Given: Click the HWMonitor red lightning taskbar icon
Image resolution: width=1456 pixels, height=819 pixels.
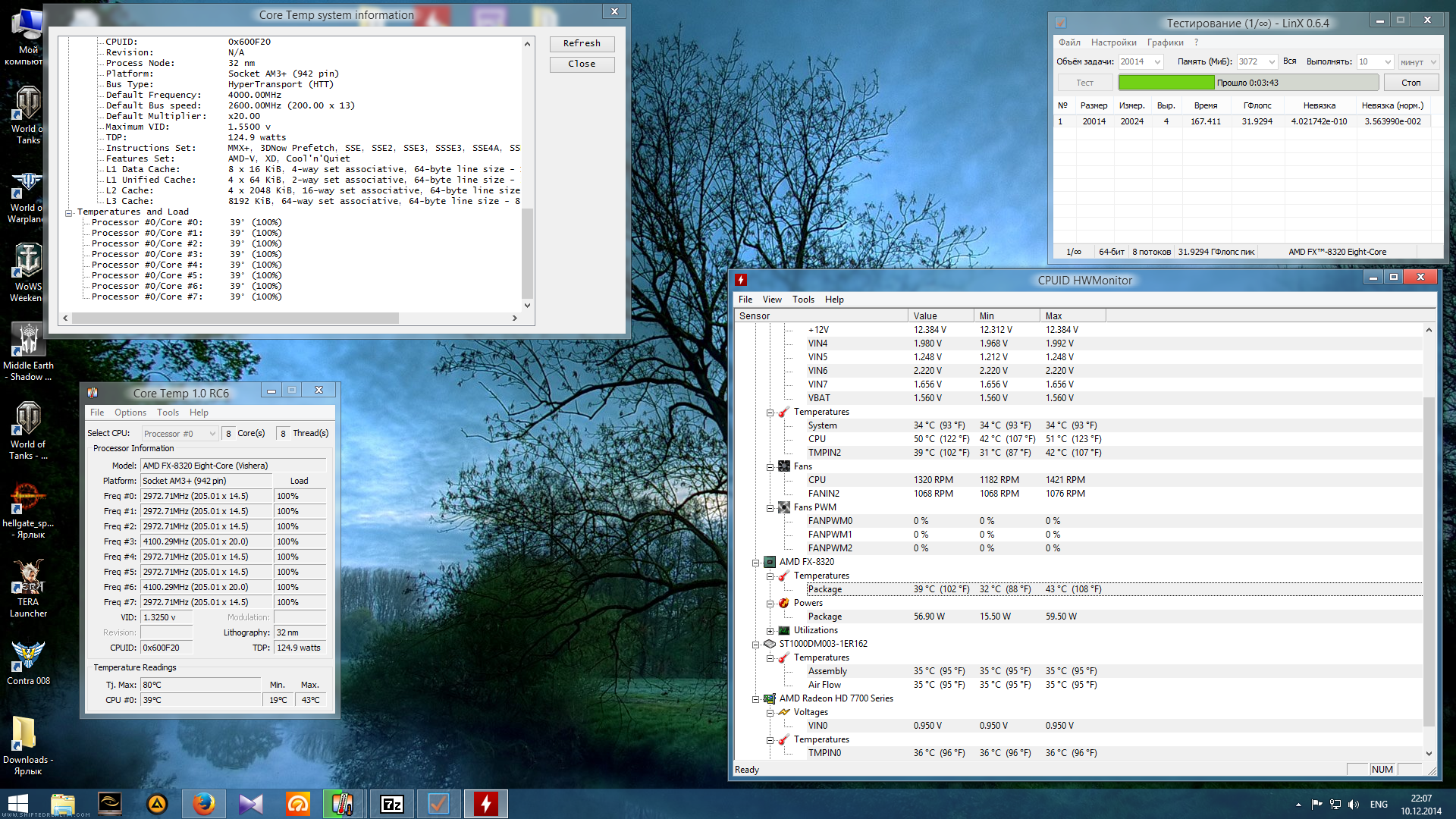Looking at the screenshot, I should point(486,804).
